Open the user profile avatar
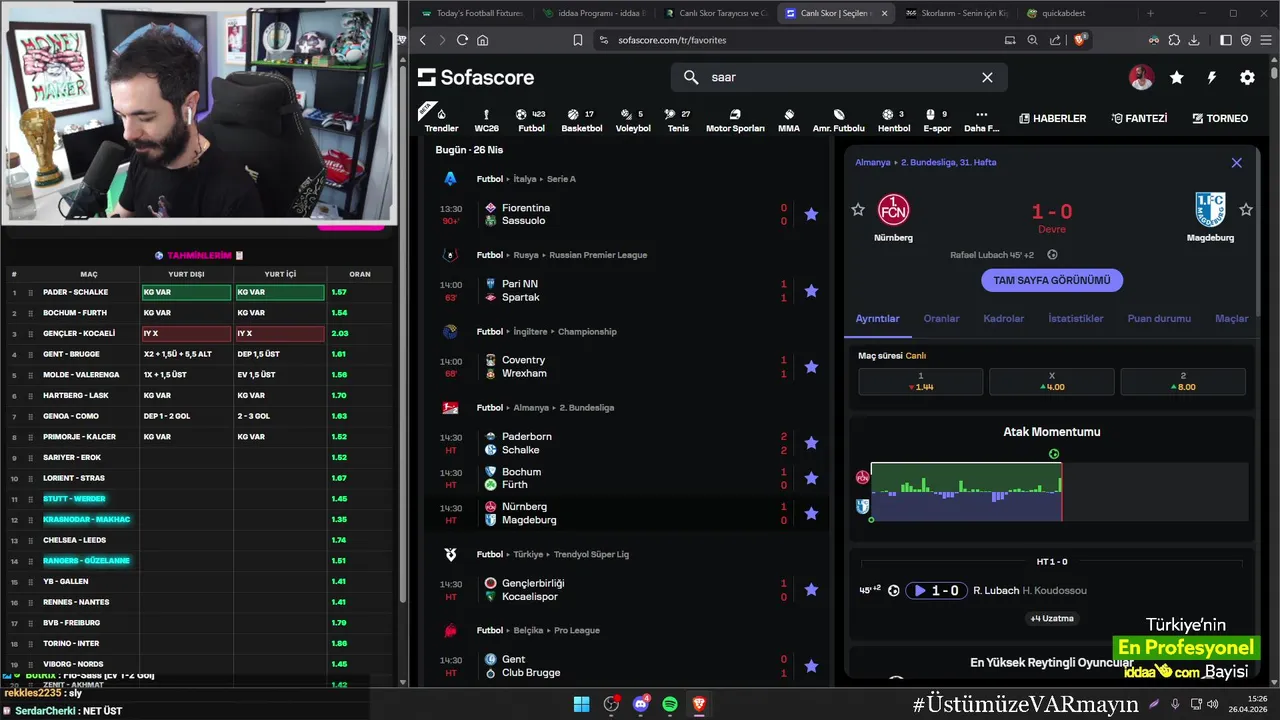The height and width of the screenshot is (720, 1280). tap(1141, 77)
